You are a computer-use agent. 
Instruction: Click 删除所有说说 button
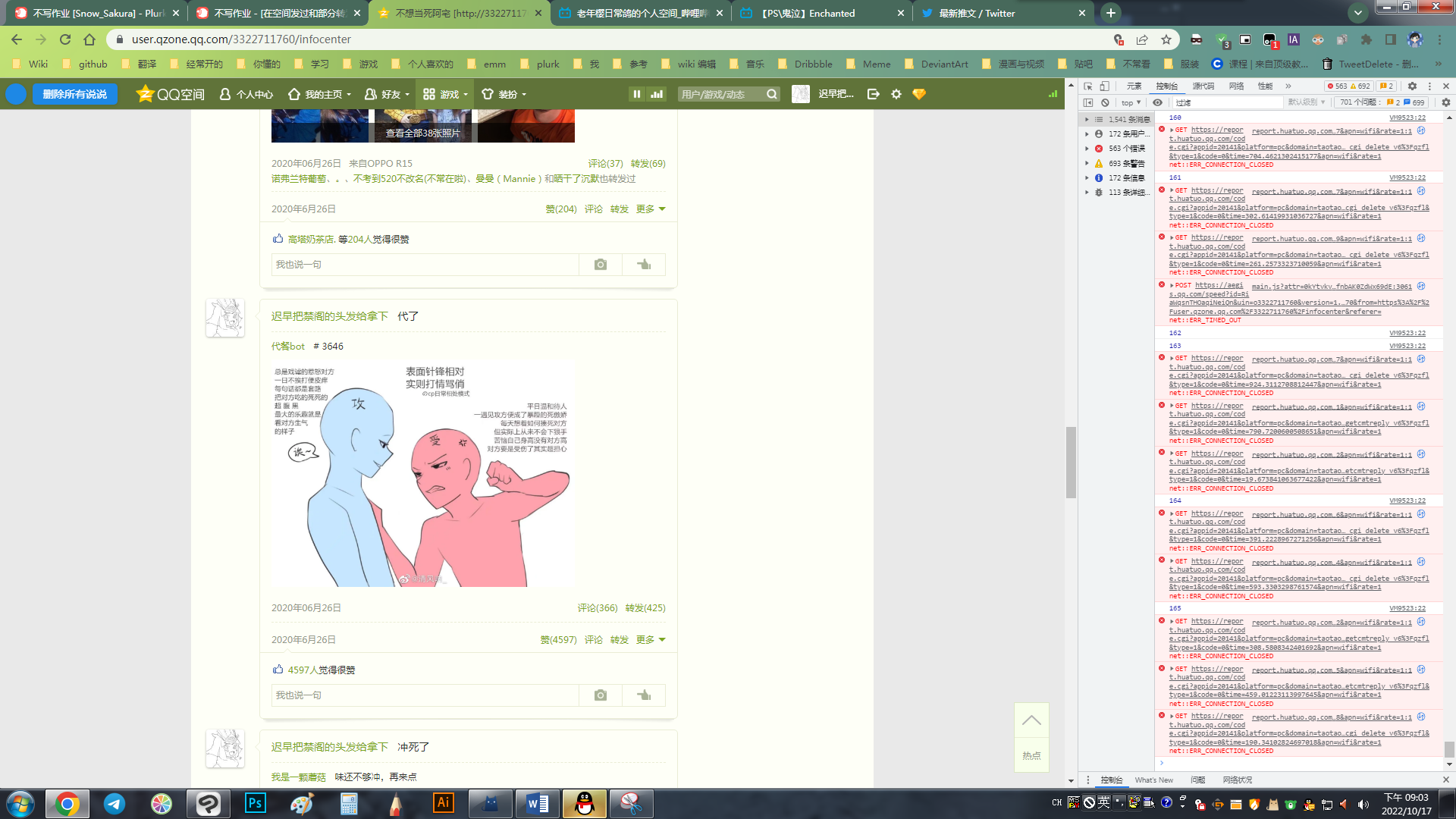coord(75,94)
